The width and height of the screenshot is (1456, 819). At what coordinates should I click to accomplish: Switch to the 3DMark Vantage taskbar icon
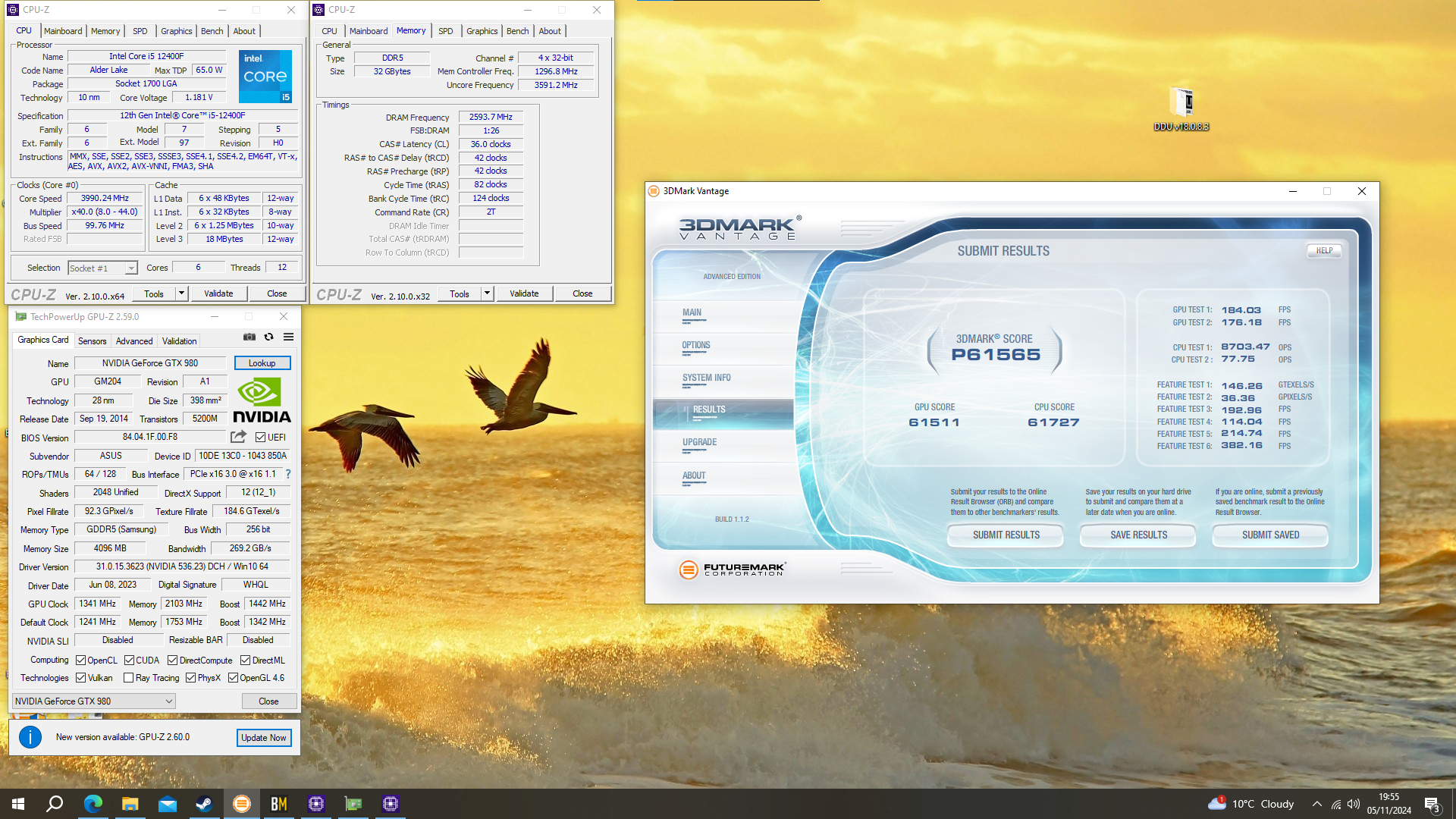(x=241, y=804)
